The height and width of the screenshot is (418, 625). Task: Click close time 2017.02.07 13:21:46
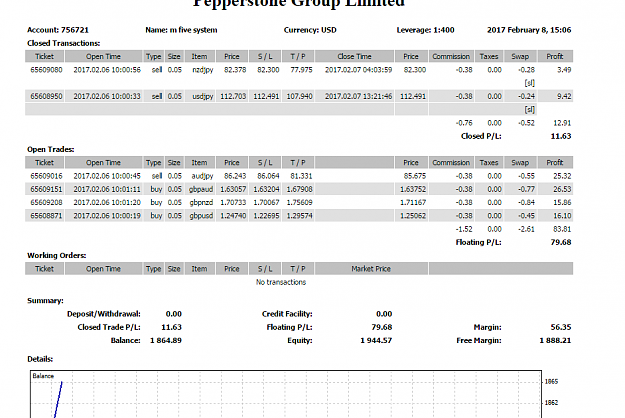pyautogui.click(x=358, y=96)
